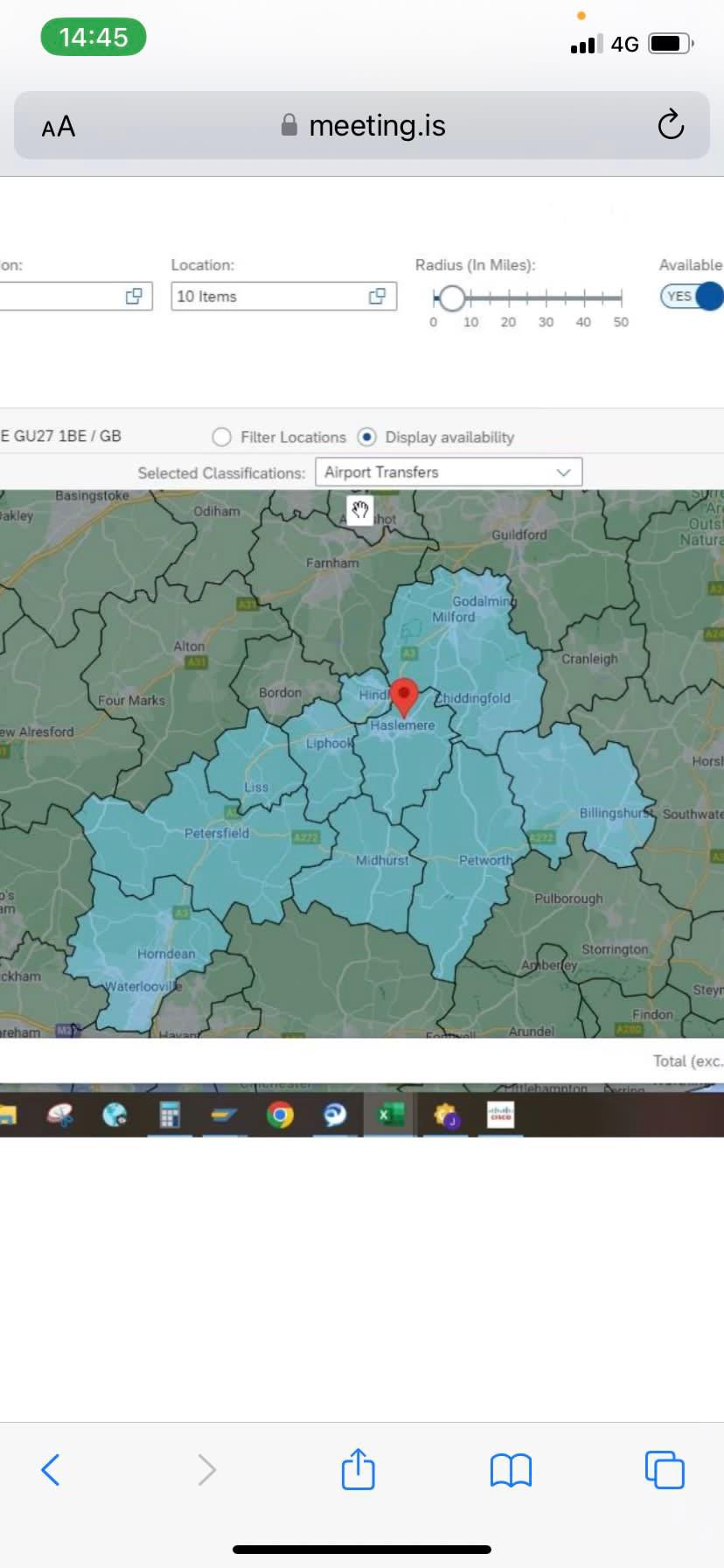This screenshot has height=1568, width=724.
Task: Open the blue and yellow taskbar app icon
Action: pyautogui.click(x=225, y=1116)
